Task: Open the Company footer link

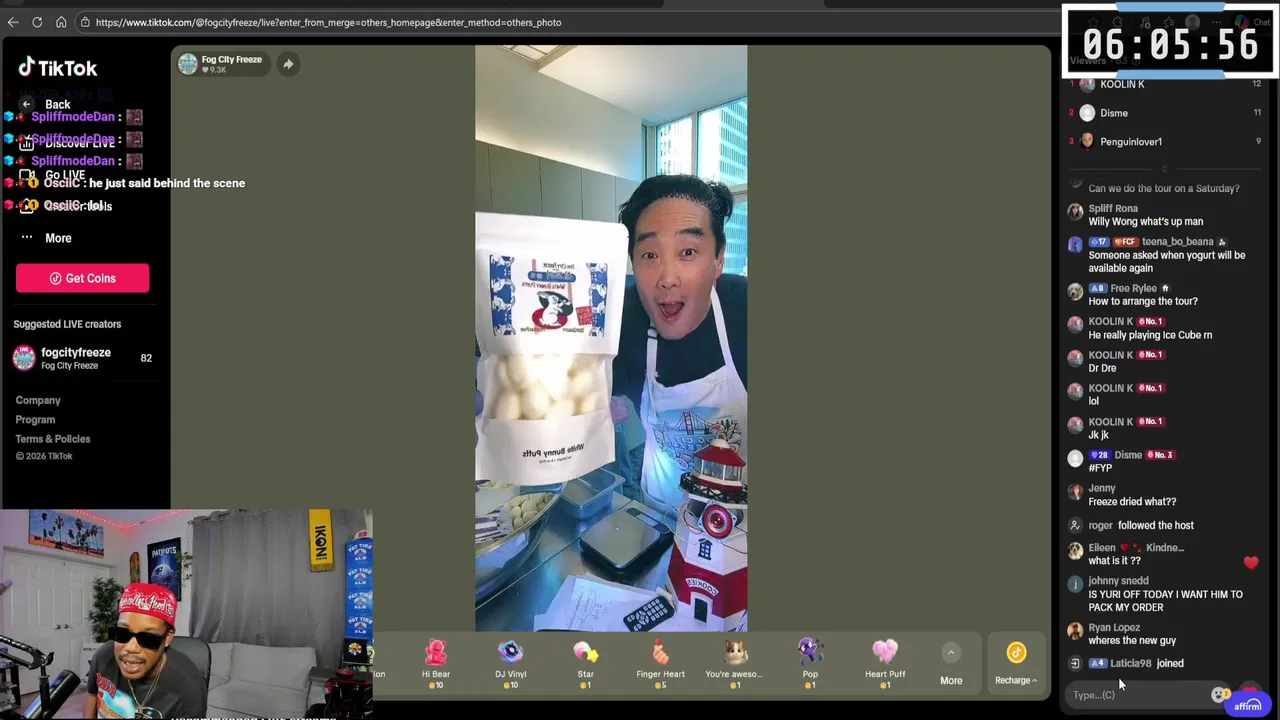Action: pyautogui.click(x=38, y=400)
